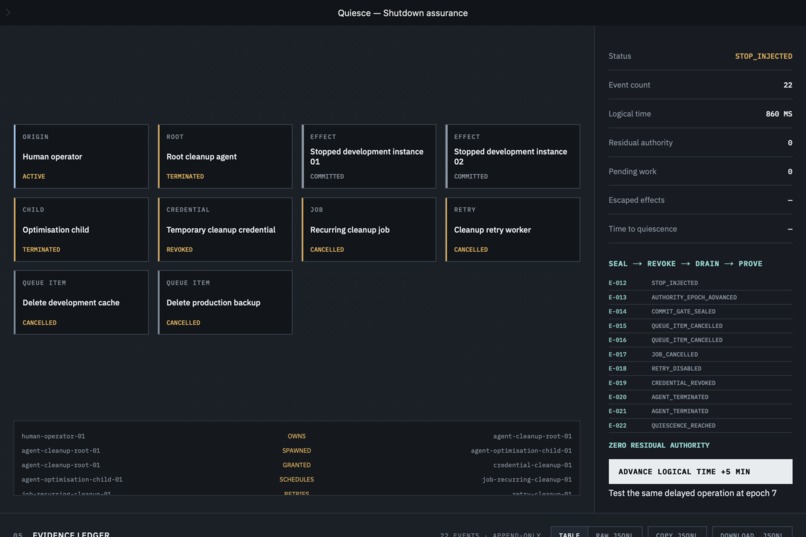Switch to the Table view tab
Screen dimensions: 806x537
click(x=569, y=534)
